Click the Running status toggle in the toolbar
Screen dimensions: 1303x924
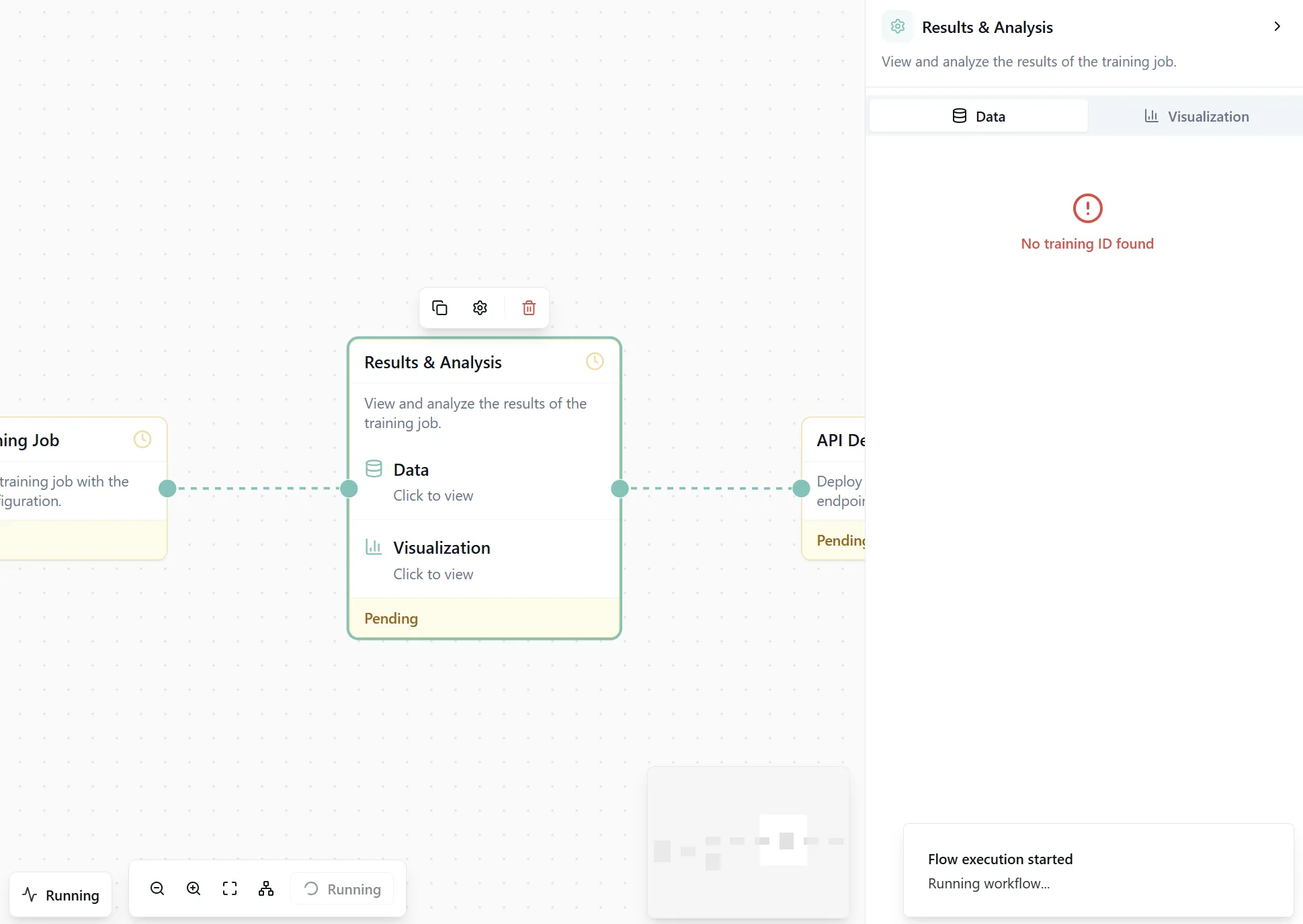coord(341,888)
